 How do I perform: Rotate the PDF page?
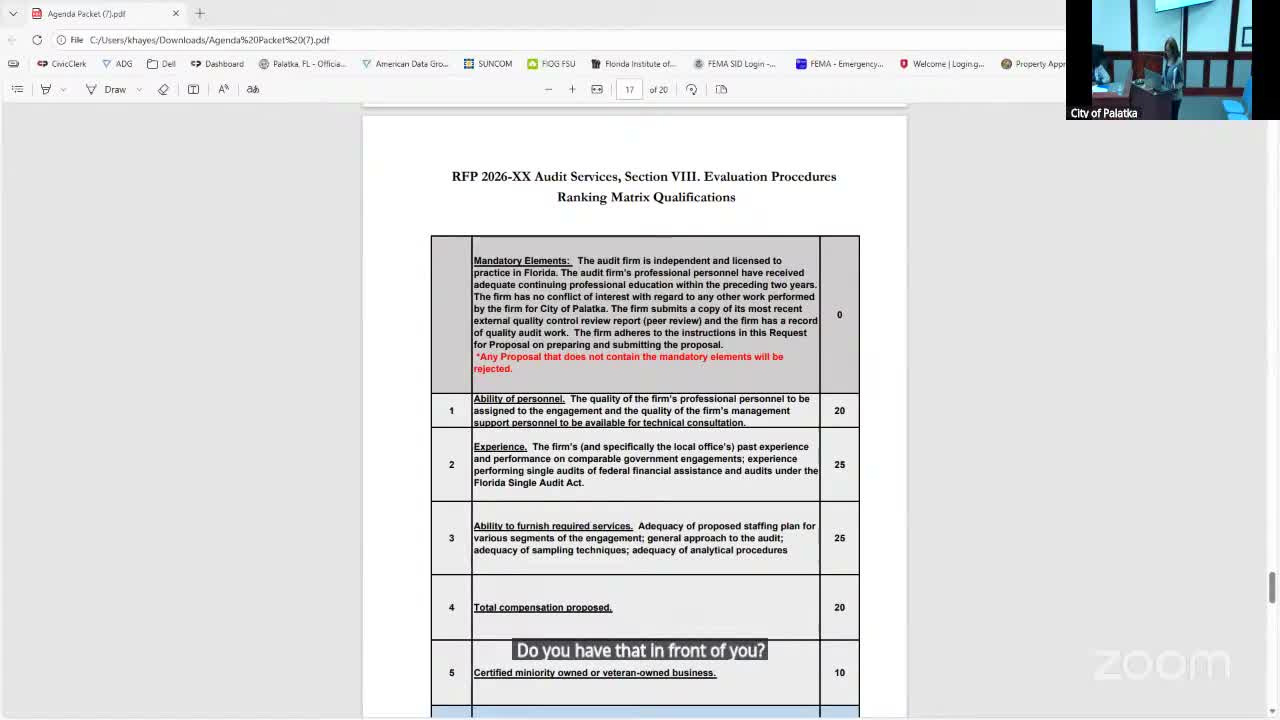click(691, 89)
